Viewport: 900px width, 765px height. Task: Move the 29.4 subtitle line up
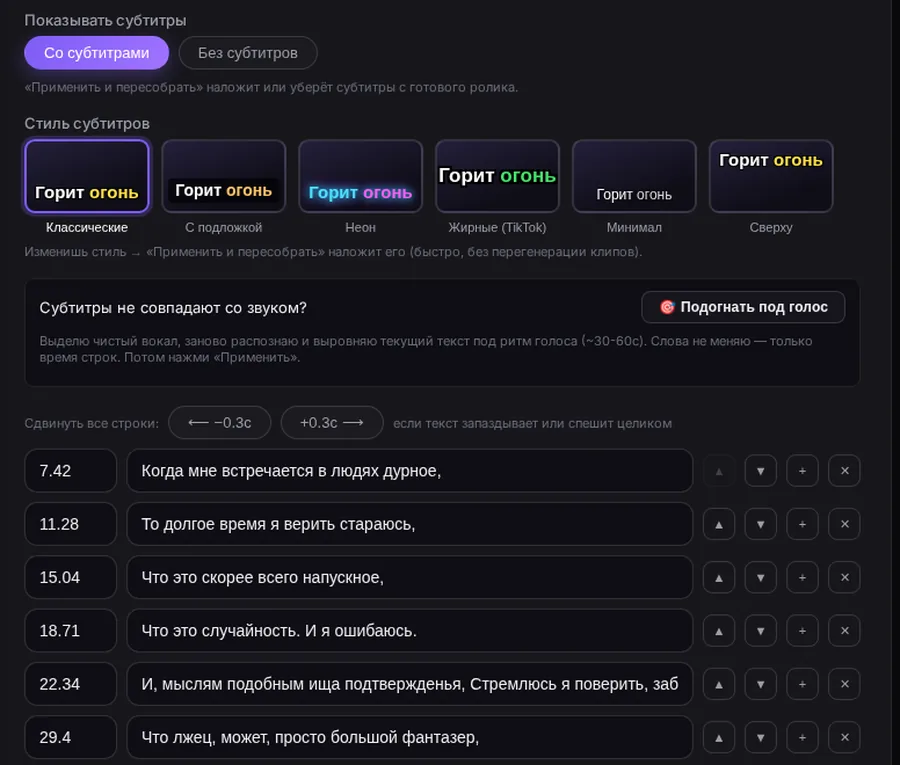pos(719,737)
